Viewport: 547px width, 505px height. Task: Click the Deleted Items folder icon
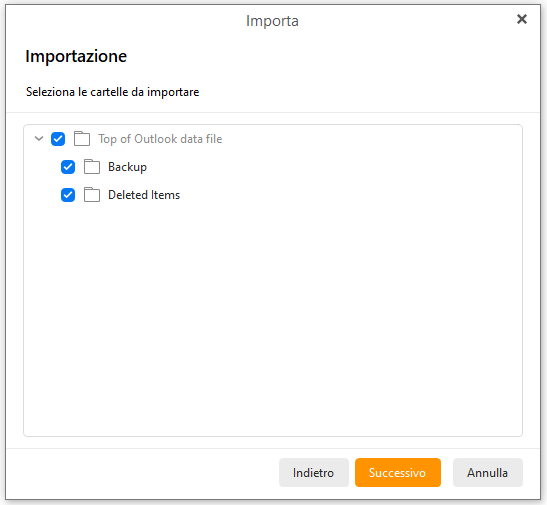tap(92, 194)
